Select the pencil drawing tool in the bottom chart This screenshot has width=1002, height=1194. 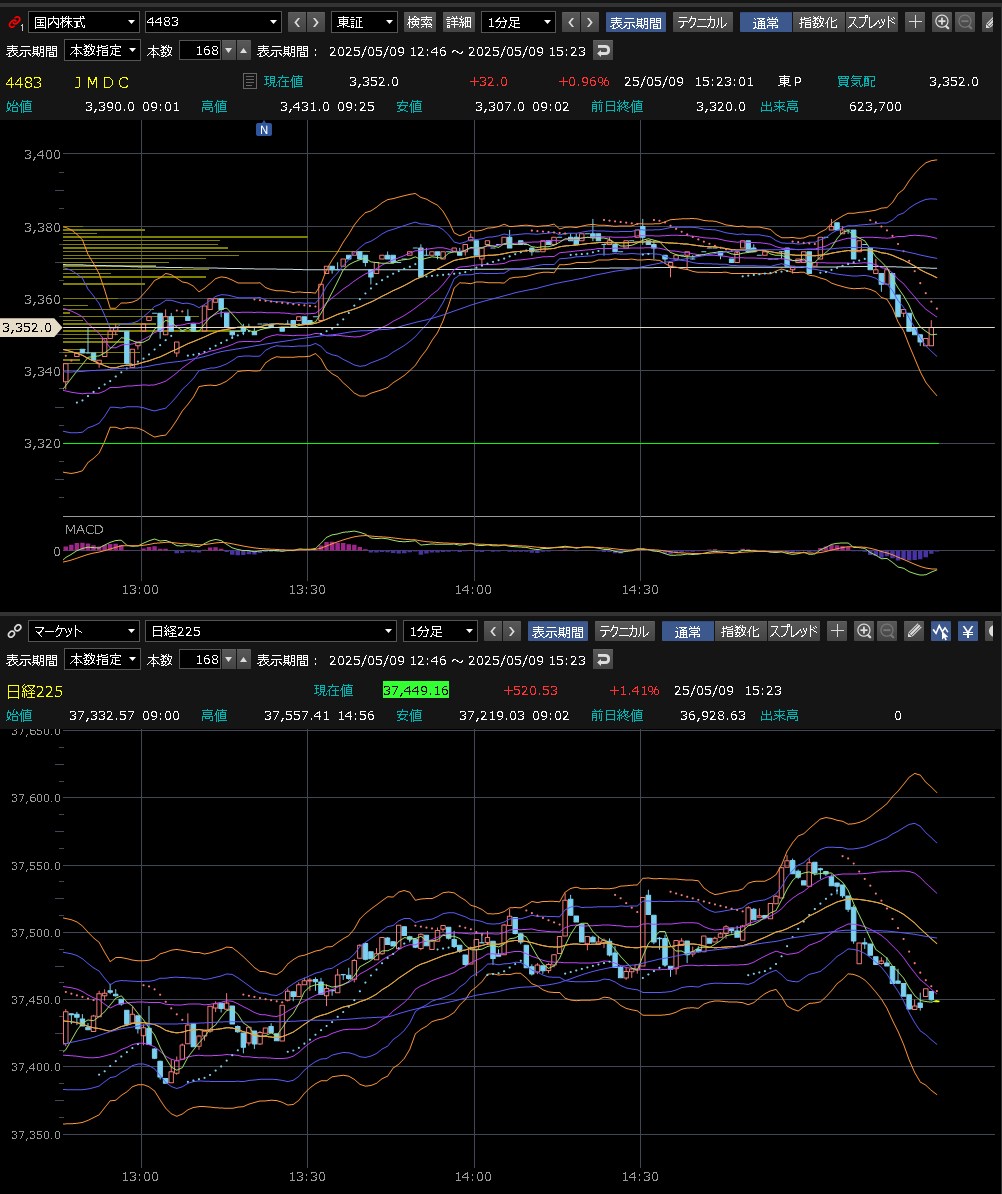click(914, 631)
